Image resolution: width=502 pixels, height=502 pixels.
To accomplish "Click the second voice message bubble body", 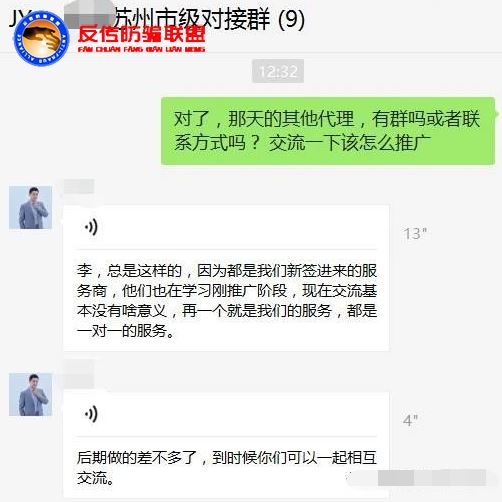I will pos(226,445).
